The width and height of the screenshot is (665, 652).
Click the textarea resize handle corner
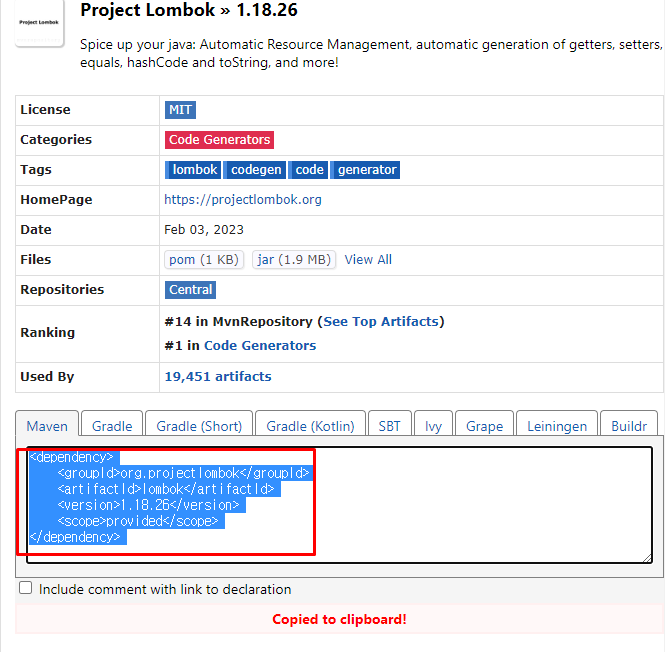click(x=648, y=559)
